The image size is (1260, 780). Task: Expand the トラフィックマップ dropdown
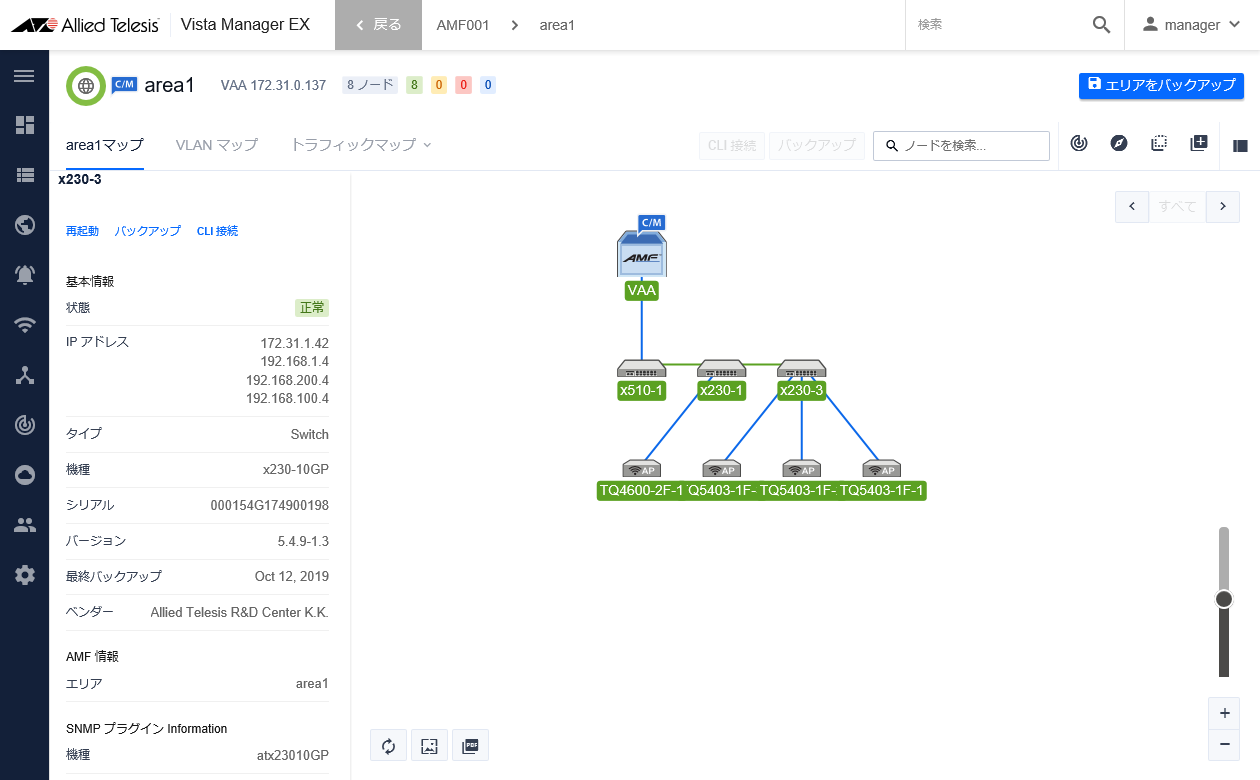(x=361, y=145)
